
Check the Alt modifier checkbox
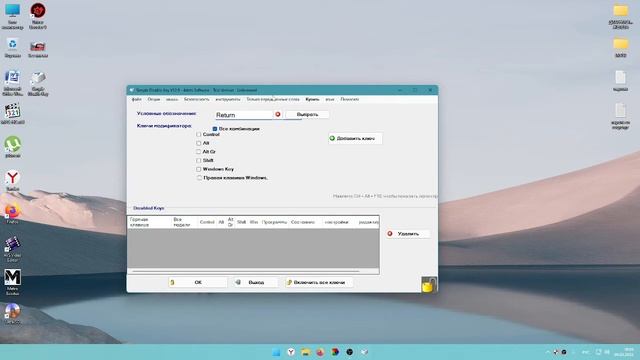tap(199, 143)
